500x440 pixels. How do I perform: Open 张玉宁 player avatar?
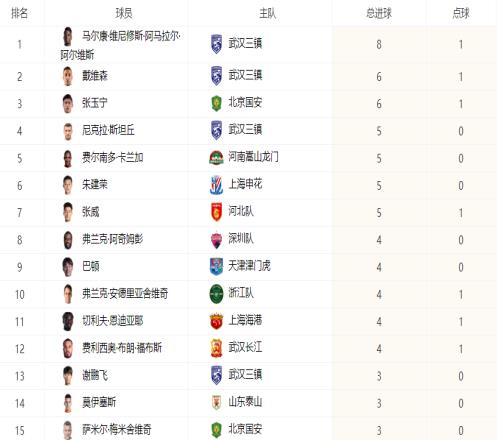[x=68, y=104]
